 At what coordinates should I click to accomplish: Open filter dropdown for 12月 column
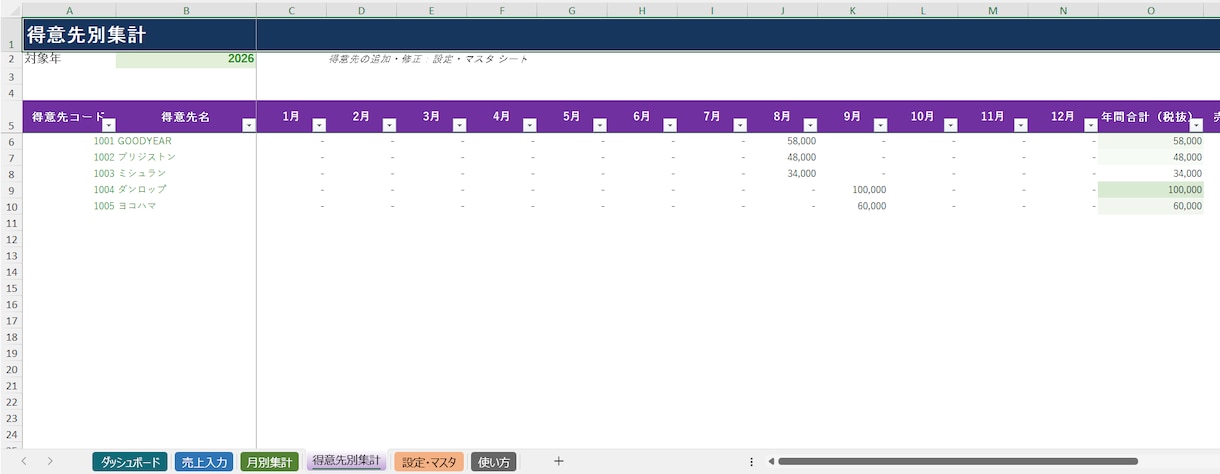pyautogui.click(x=1090, y=125)
